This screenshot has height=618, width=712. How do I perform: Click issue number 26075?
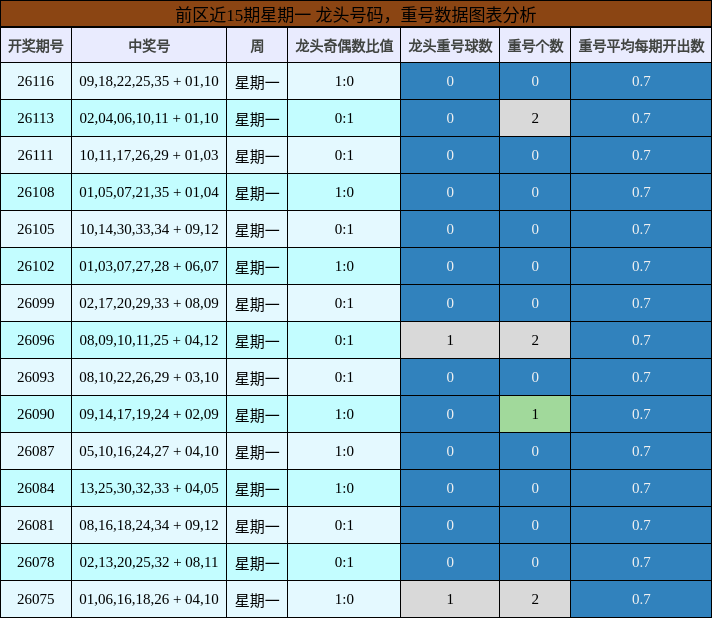[x=36, y=599]
